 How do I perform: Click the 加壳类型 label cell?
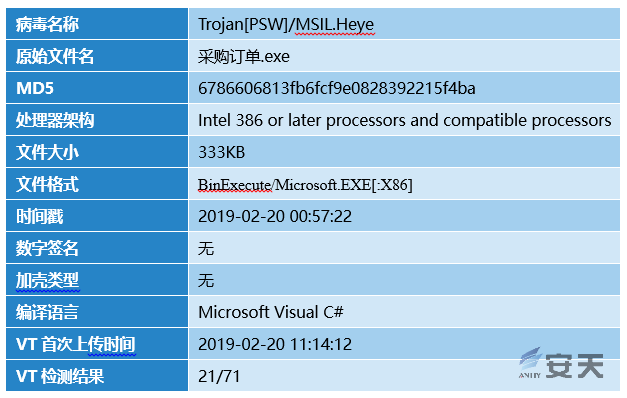click(x=97, y=280)
